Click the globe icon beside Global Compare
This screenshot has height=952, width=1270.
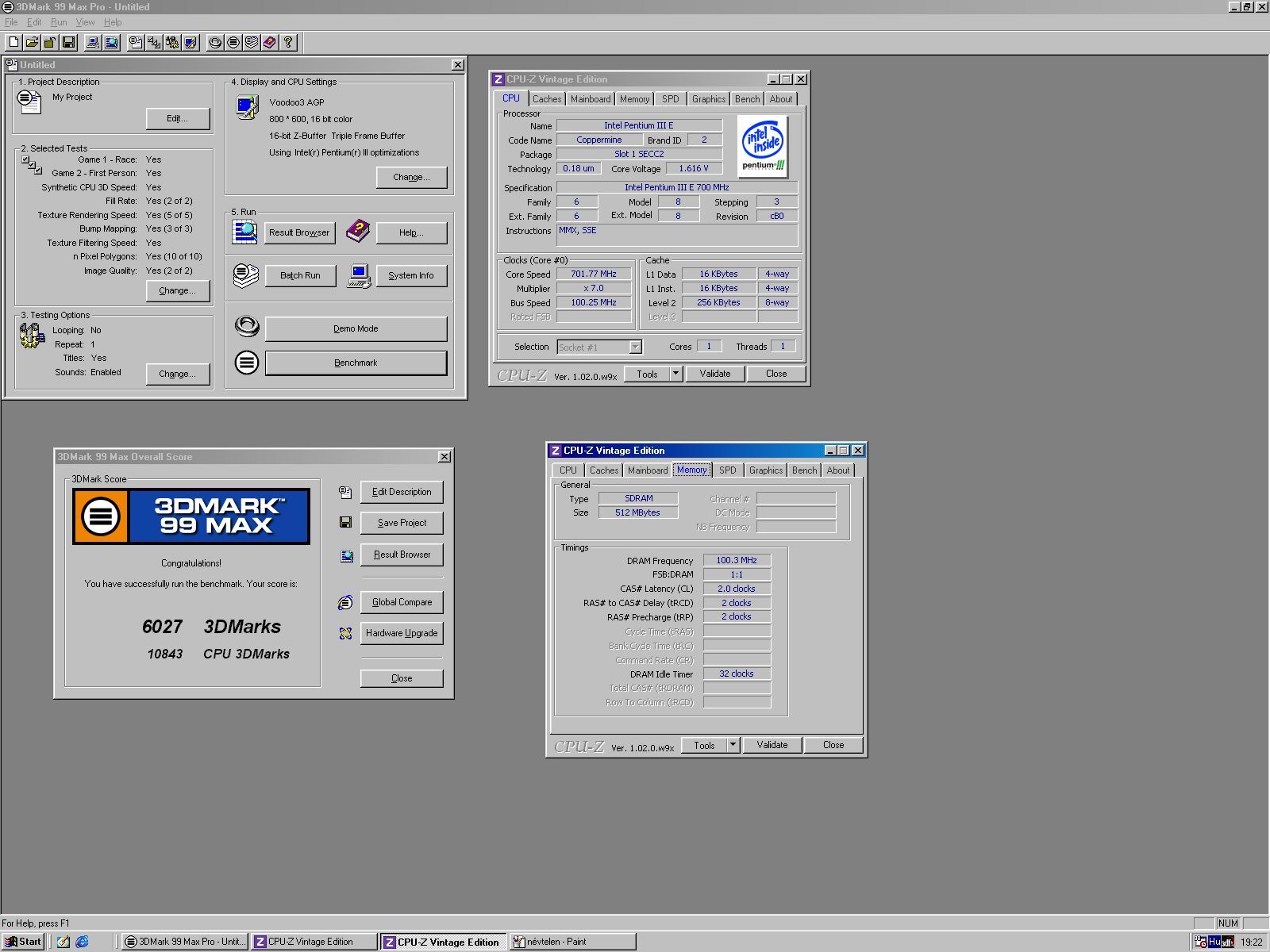pyautogui.click(x=345, y=602)
